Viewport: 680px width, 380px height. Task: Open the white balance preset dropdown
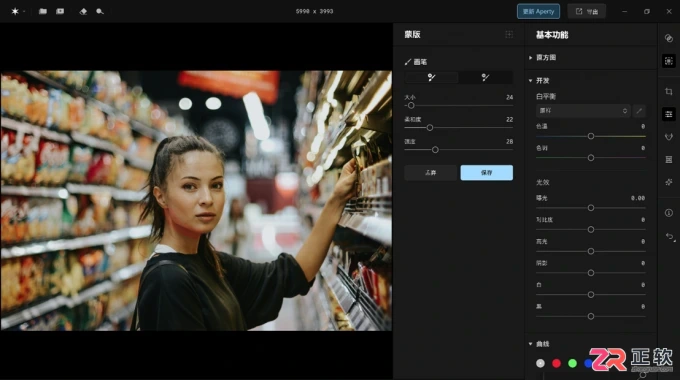coord(583,111)
